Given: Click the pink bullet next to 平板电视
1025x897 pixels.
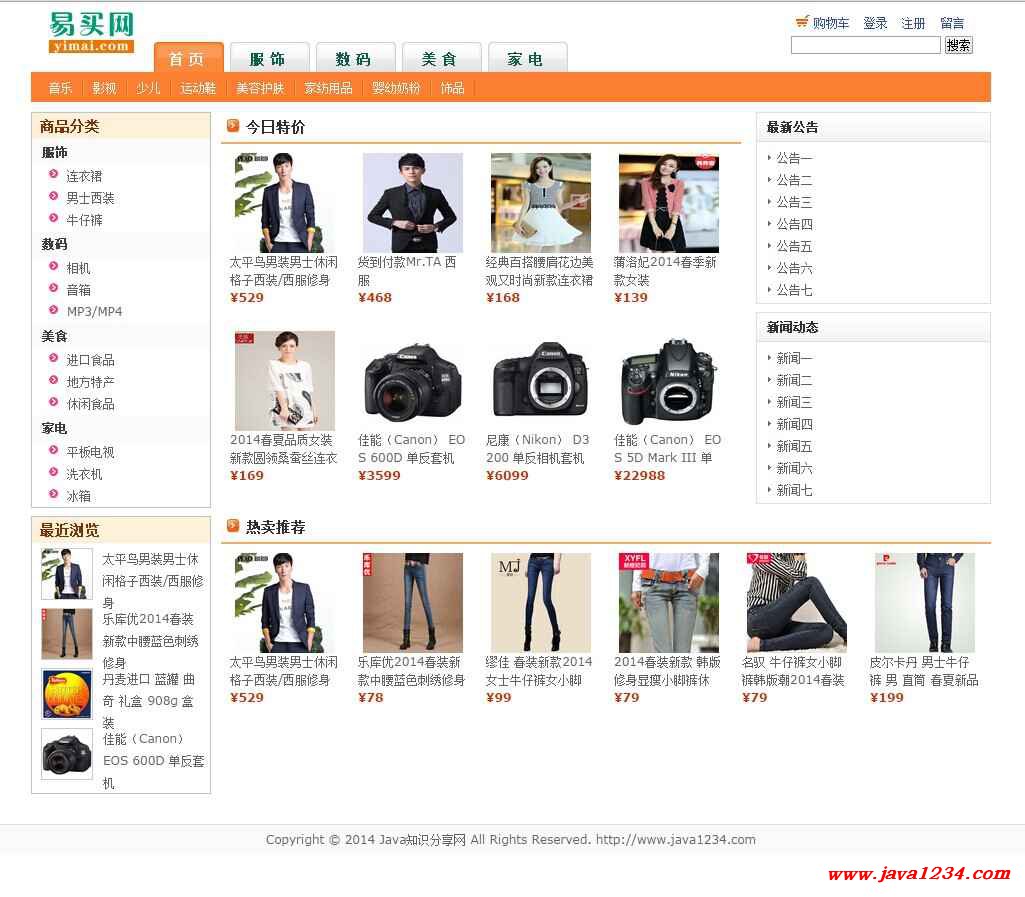Looking at the screenshot, I should 54,451.
